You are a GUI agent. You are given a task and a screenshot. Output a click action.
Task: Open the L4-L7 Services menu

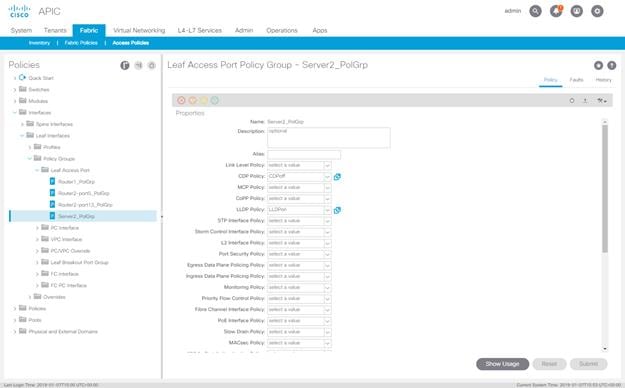coord(200,30)
